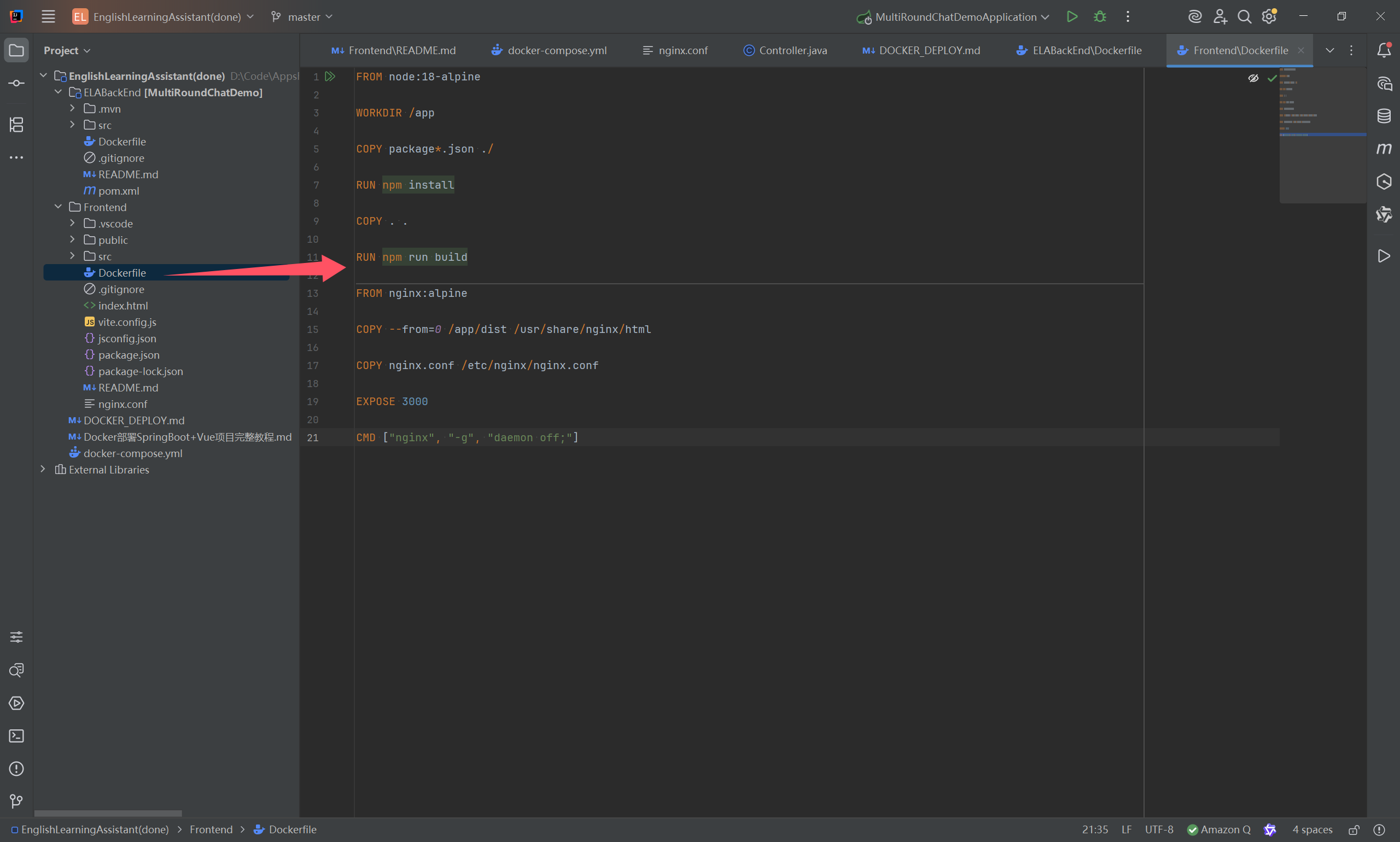This screenshot has height=842, width=1400.
Task: Open the Commit tool window
Action: (16, 84)
